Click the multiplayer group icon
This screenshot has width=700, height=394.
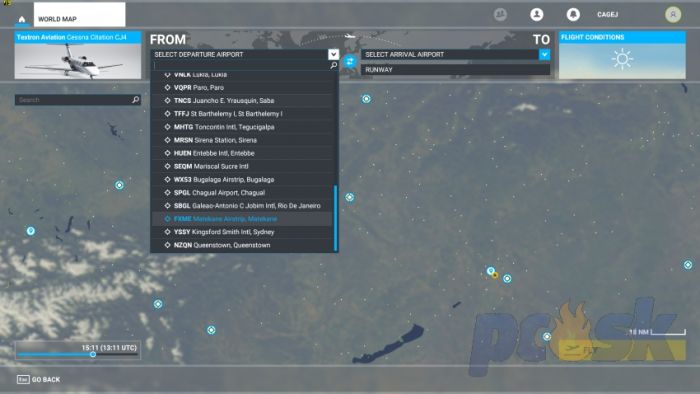[x=500, y=15]
